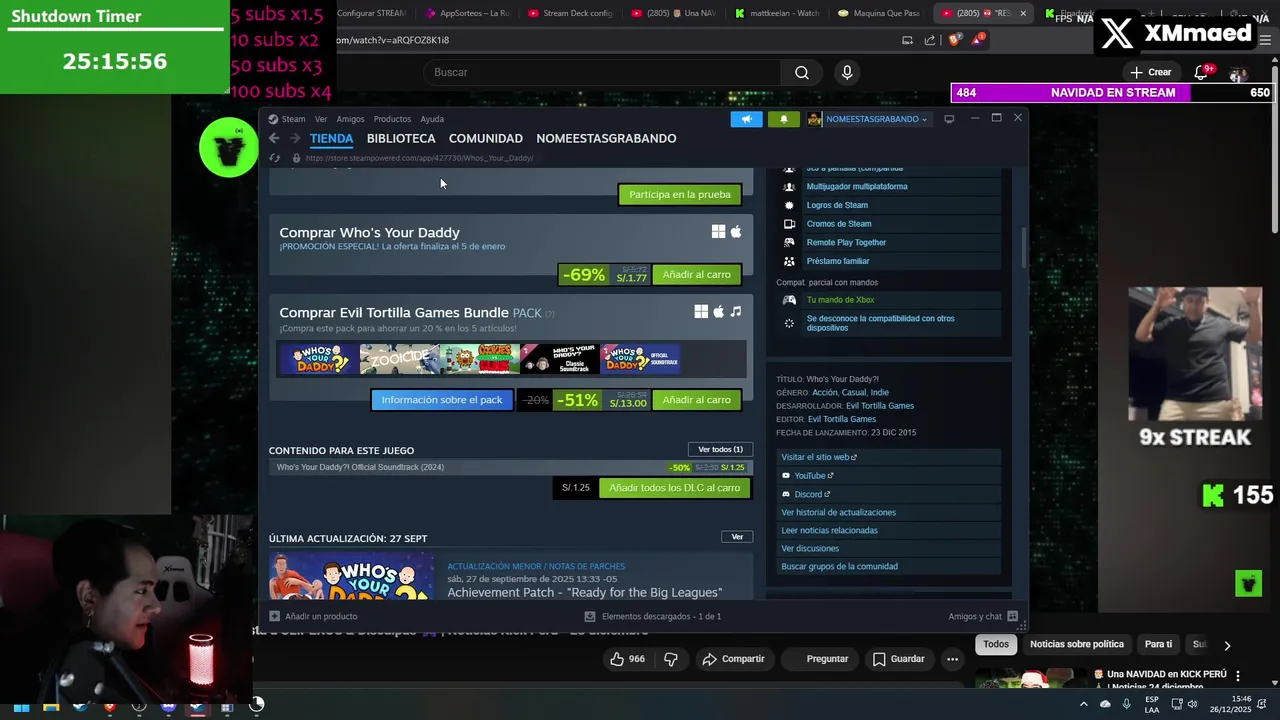Open Zooicide bundle thumbnail
Image resolution: width=1280 pixels, height=720 pixels.
[x=399, y=359]
